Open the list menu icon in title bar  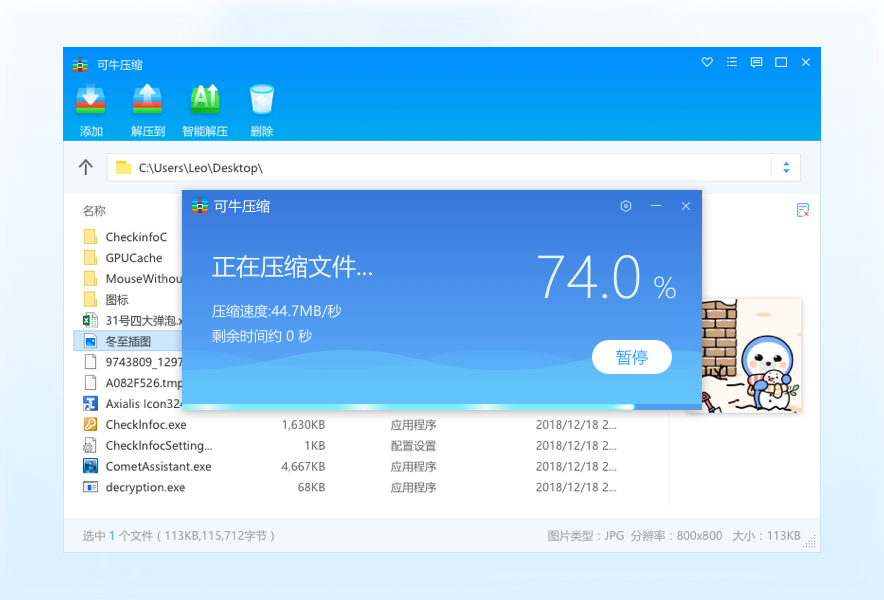(731, 62)
